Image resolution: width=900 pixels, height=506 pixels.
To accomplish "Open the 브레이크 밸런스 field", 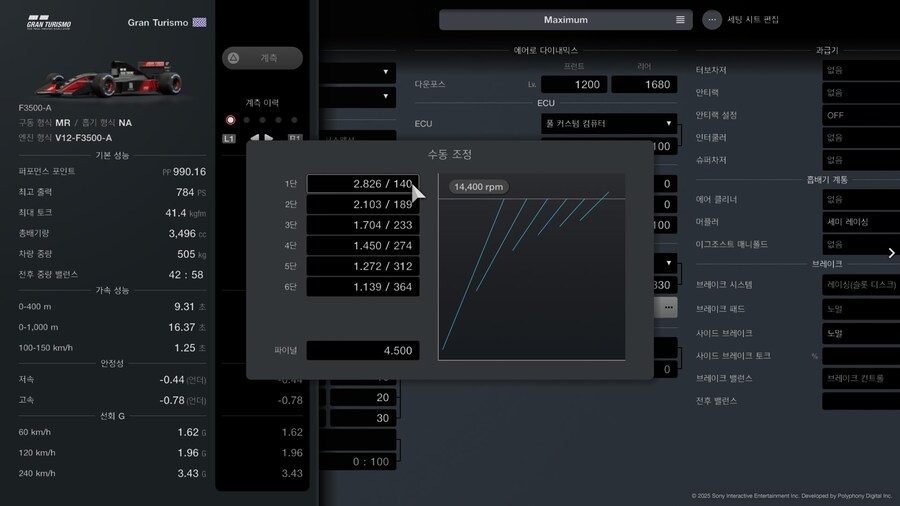I will coord(861,379).
